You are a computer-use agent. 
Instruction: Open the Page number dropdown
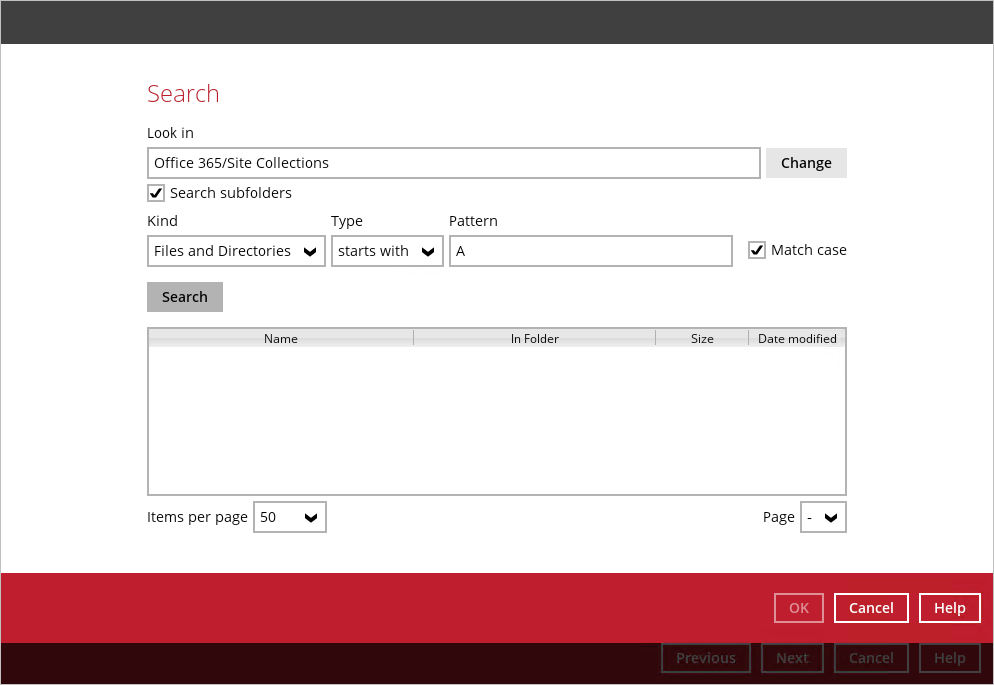click(x=823, y=517)
